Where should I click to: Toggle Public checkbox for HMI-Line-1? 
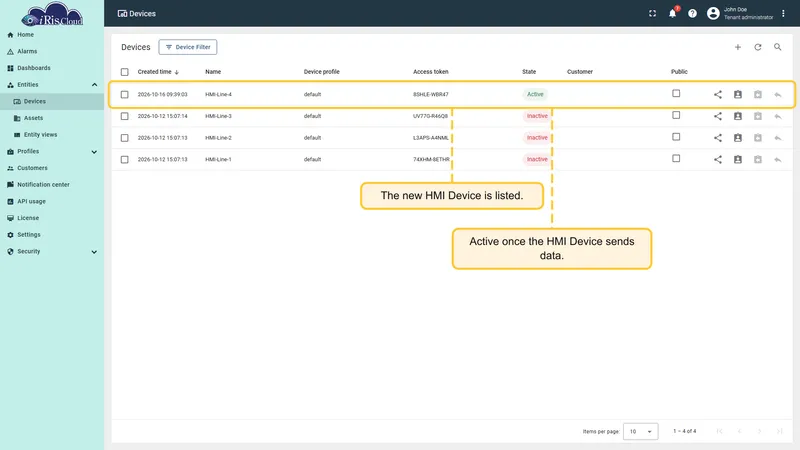(x=676, y=159)
